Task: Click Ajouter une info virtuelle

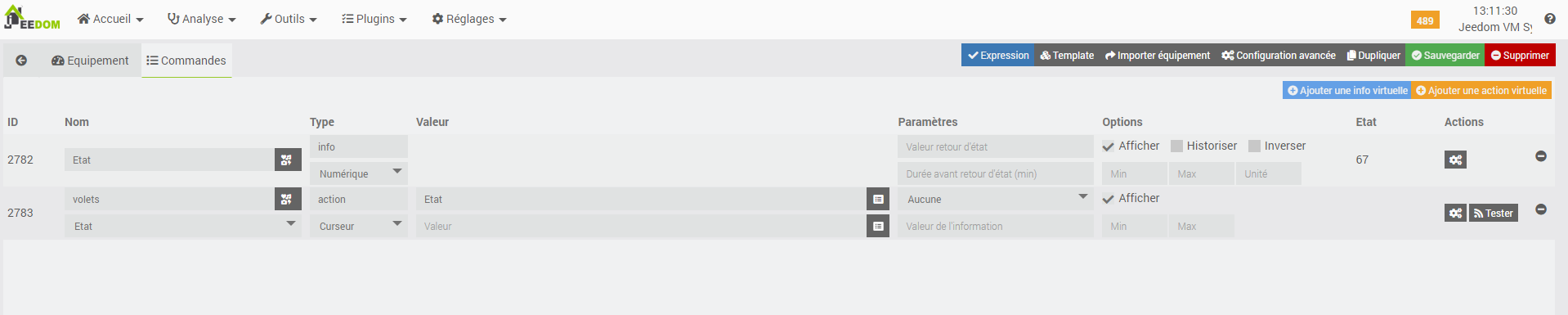Action: [1347, 90]
